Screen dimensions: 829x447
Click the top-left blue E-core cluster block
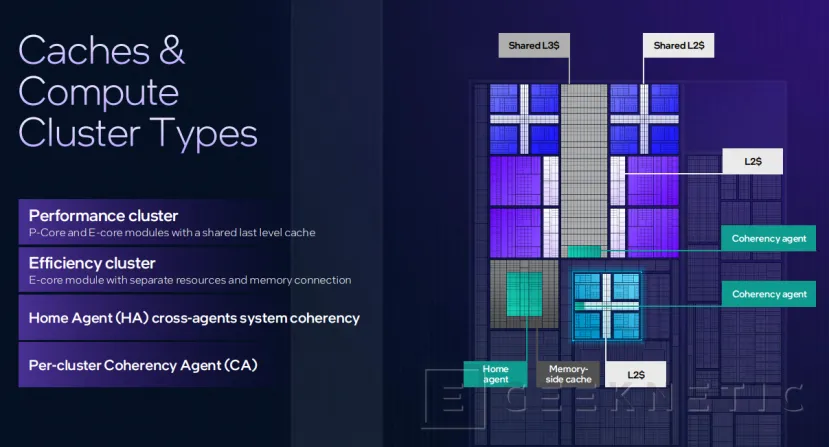[x=523, y=118]
